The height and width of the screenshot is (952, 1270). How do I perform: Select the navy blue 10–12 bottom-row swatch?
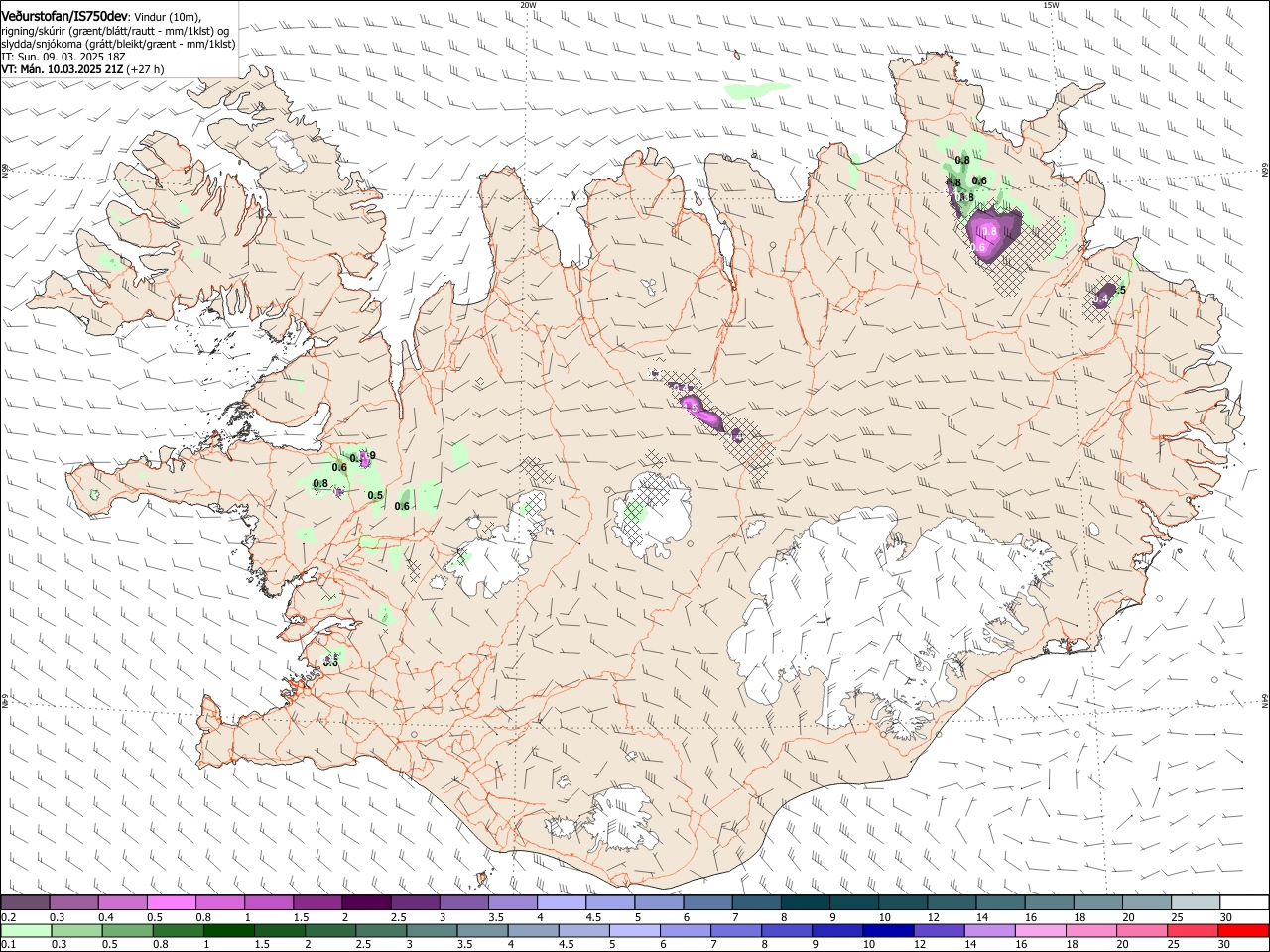click(x=889, y=930)
